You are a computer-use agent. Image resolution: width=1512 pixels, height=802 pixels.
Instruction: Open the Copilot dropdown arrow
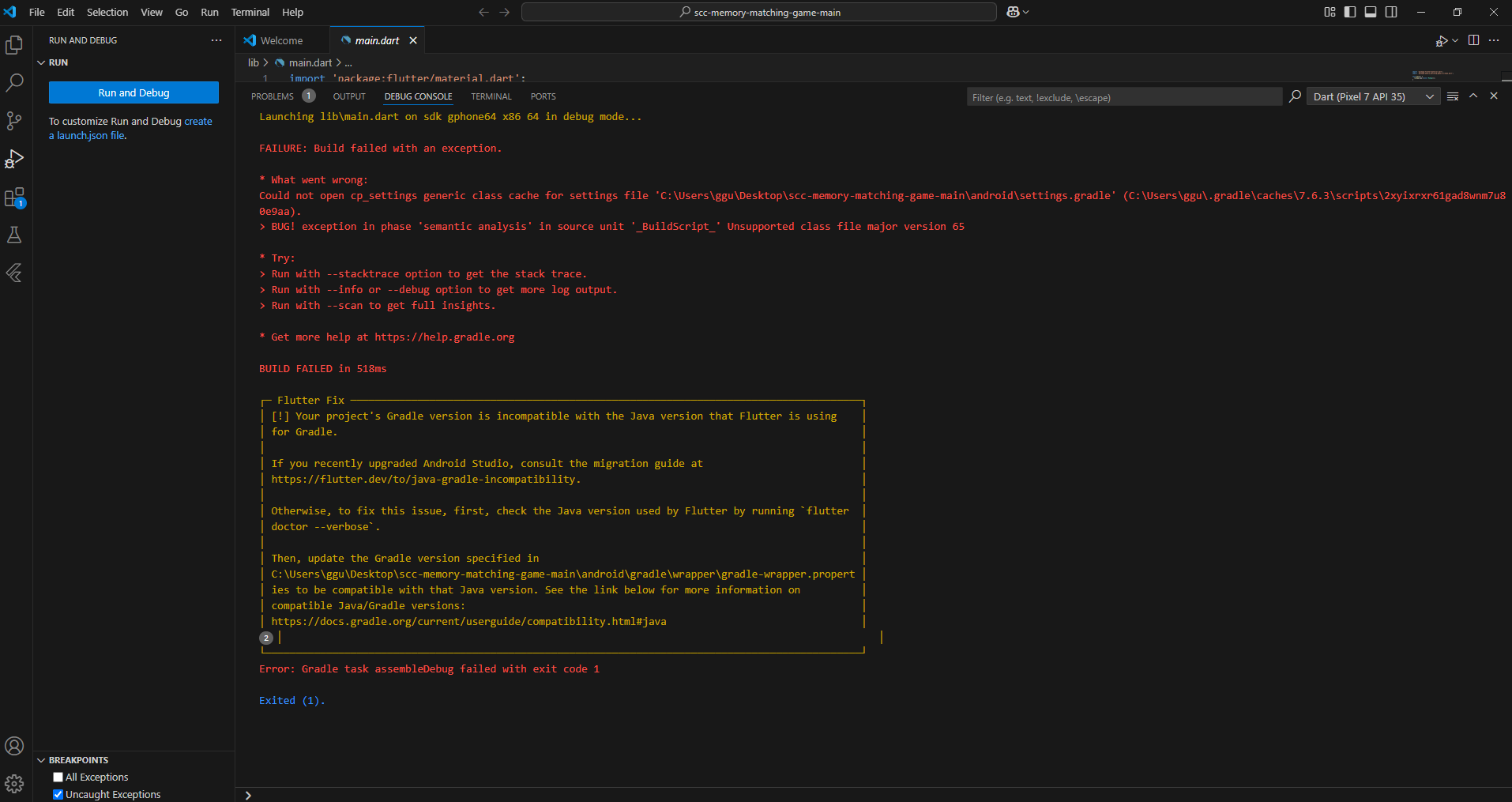pyautogui.click(x=1026, y=12)
